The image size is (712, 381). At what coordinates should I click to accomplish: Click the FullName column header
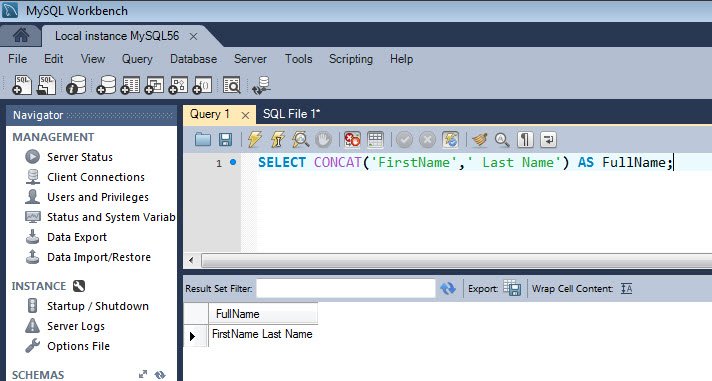[263, 314]
